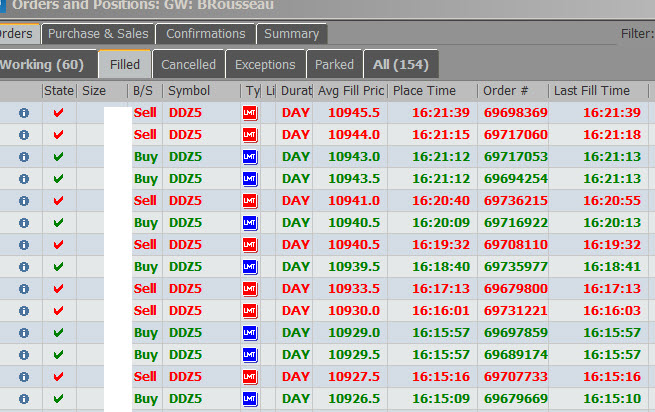Click blue LMT icon for order 69717053
Screen dimensions: 655x412
pos(250,157)
